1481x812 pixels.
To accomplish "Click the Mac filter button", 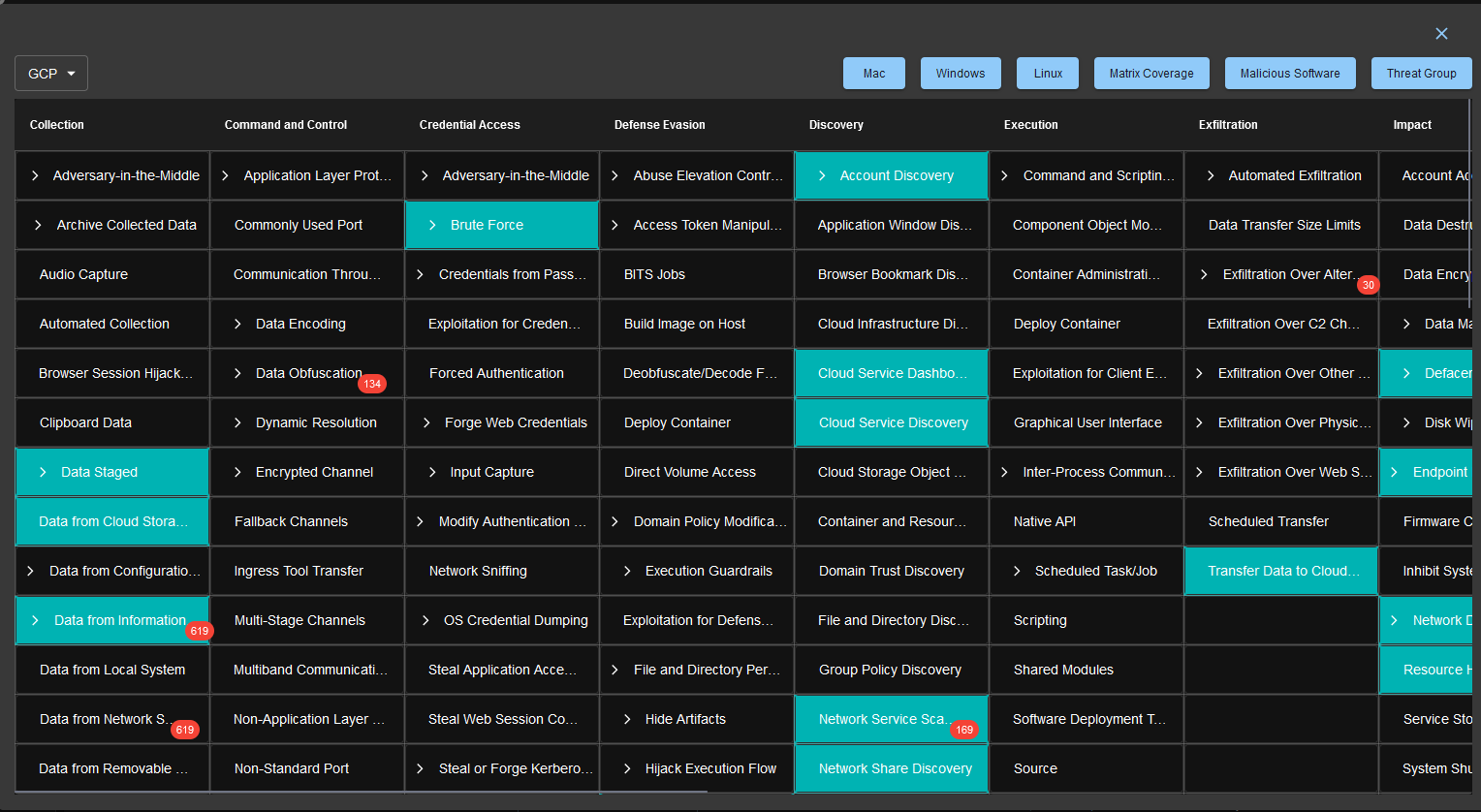I will 873,74.
